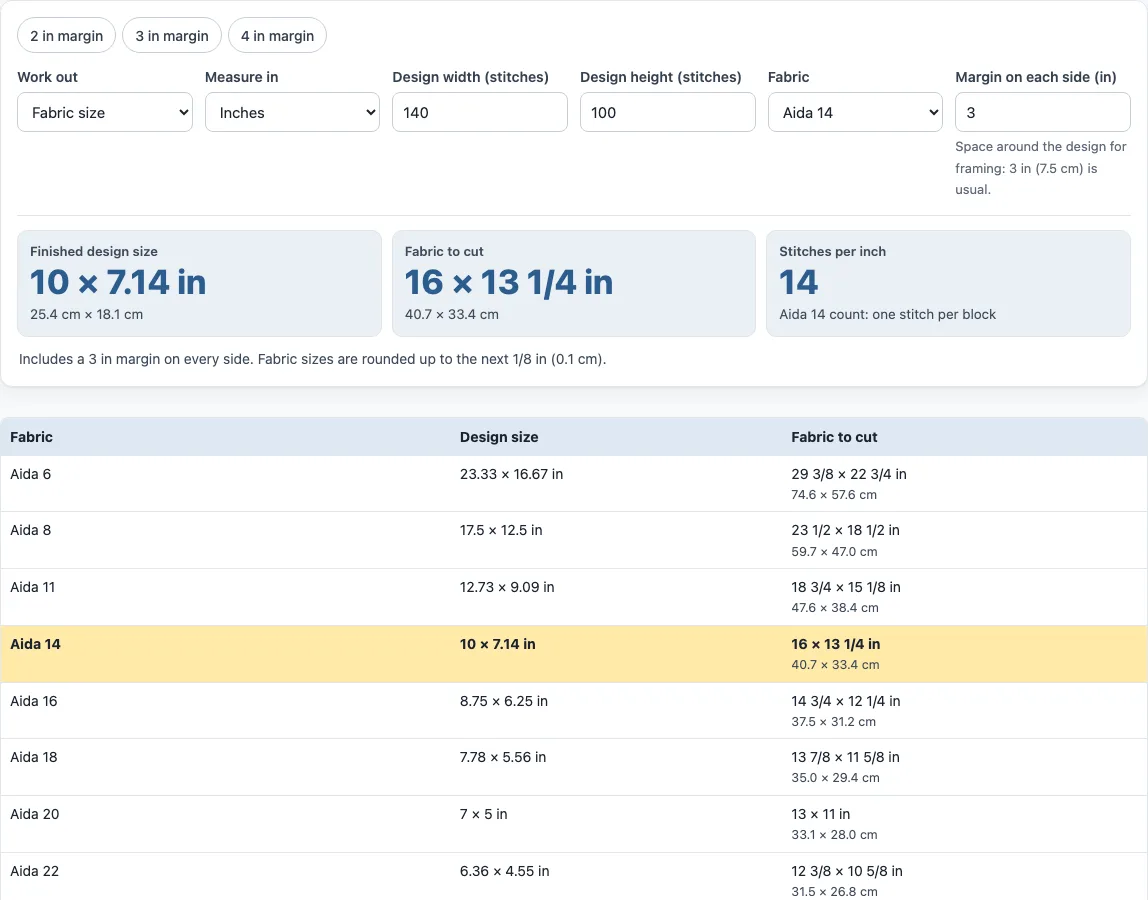Screen dimensions: 1148x900
Task: Click the Margin on each side field
Action: [1043, 112]
